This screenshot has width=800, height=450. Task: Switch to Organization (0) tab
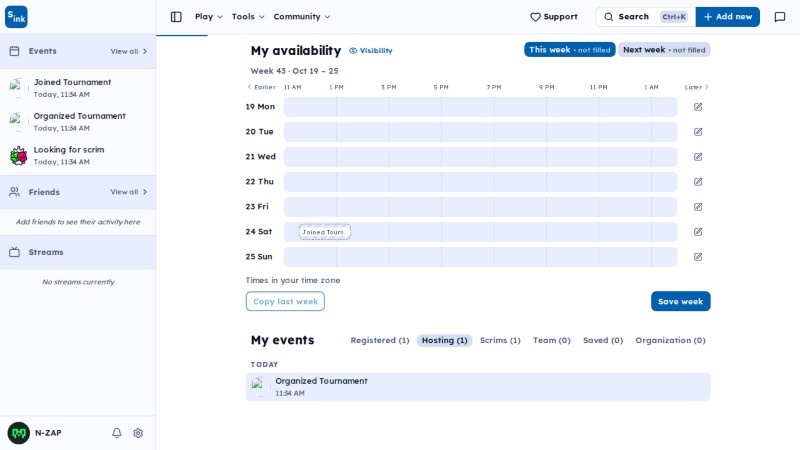670,340
